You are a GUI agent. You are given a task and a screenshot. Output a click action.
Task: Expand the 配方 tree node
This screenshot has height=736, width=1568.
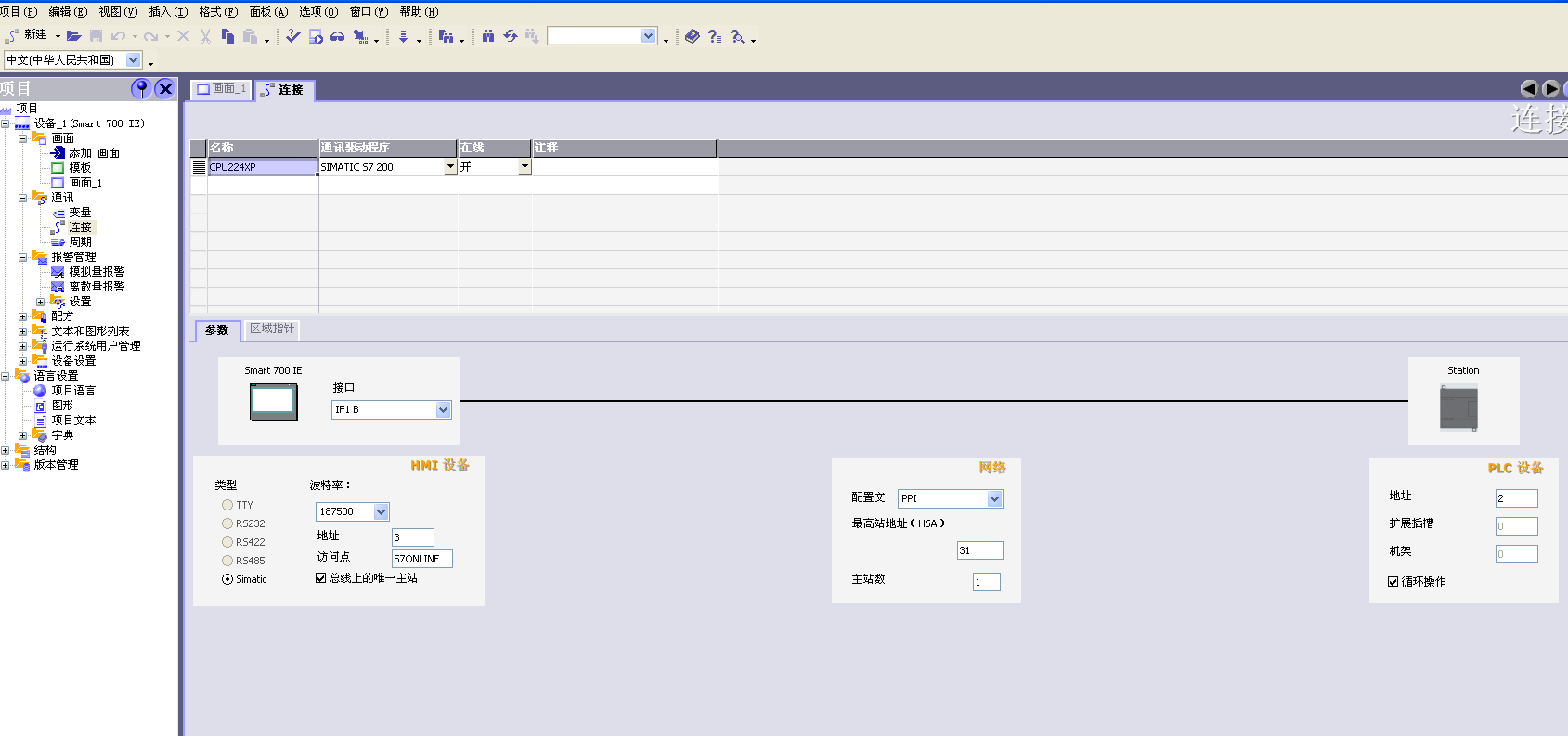[23, 316]
